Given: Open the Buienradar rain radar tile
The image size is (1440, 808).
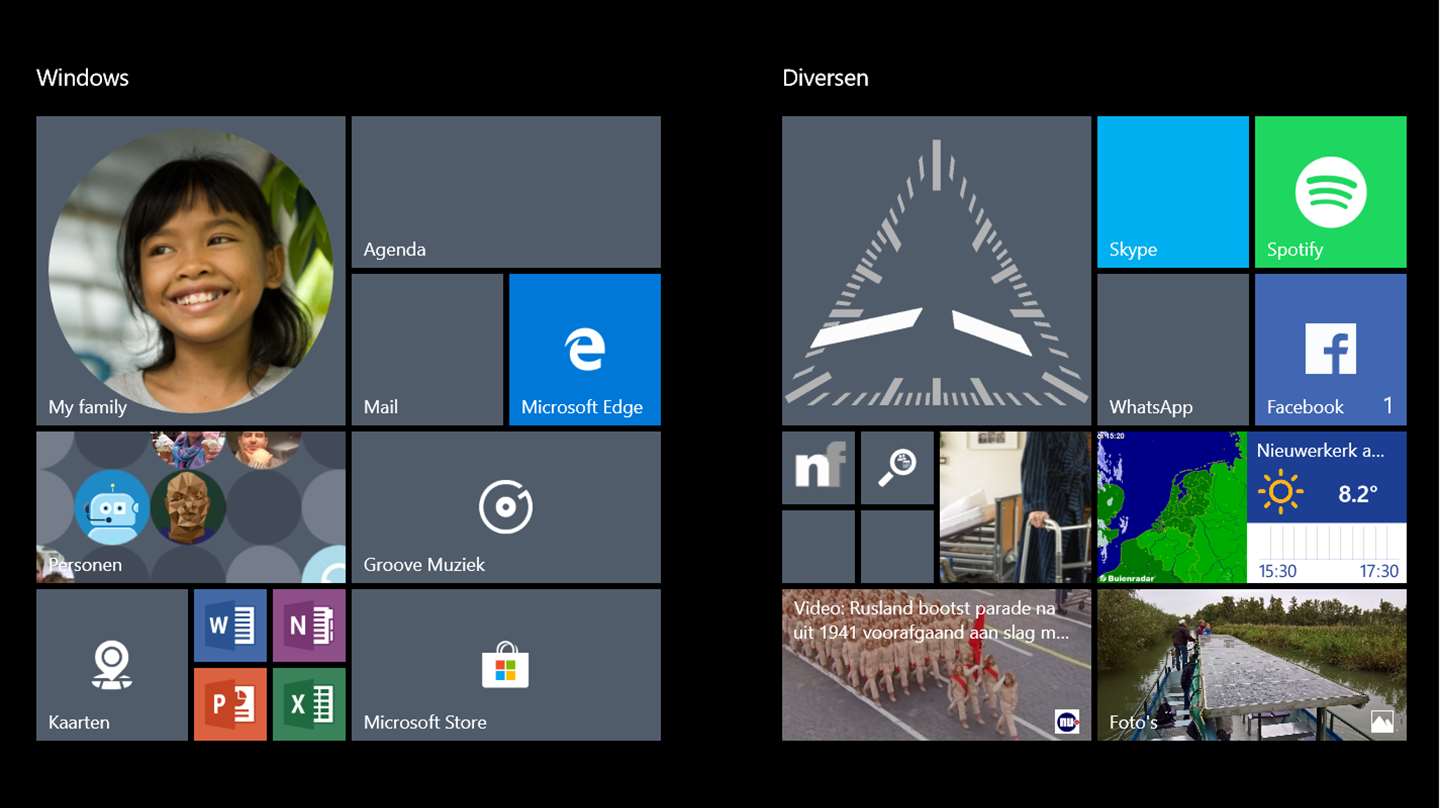Looking at the screenshot, I should coord(1172,507).
